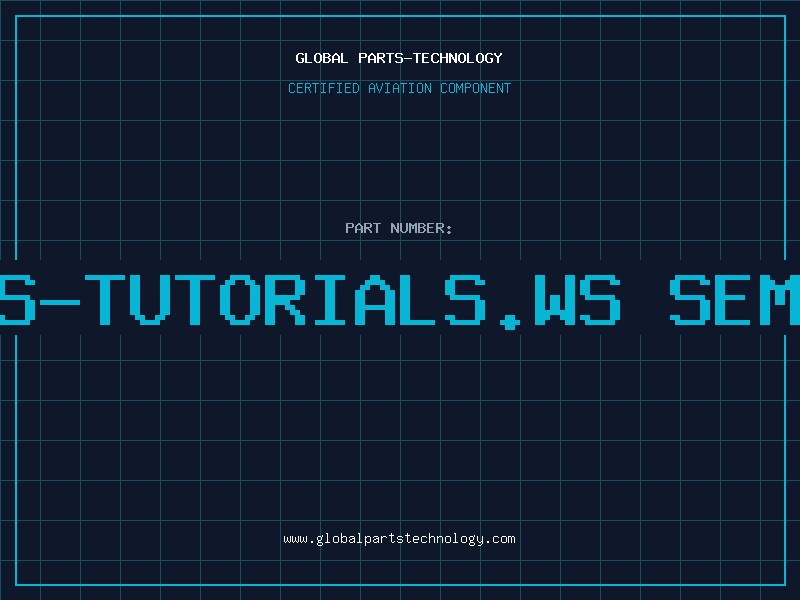Click the word COMPONENT in the subtitle
800x600 pixels.
(476, 88)
